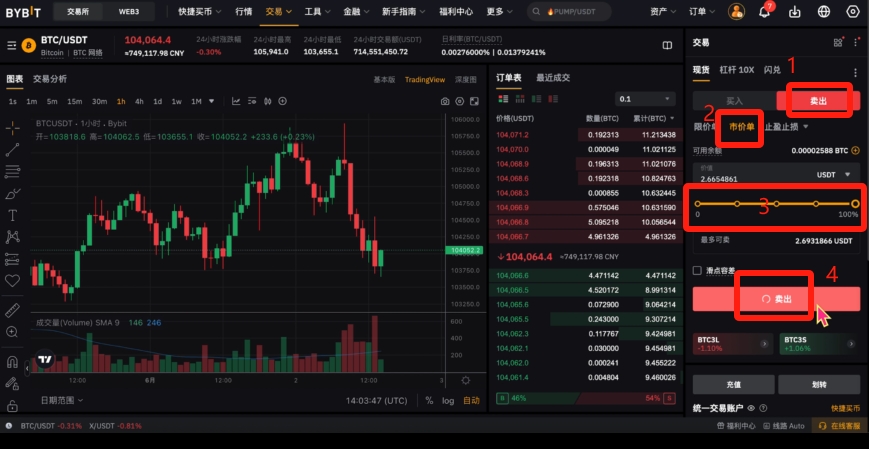869x449 pixels.
Task: Show both bids and asks in order book
Action: [x=503, y=99]
